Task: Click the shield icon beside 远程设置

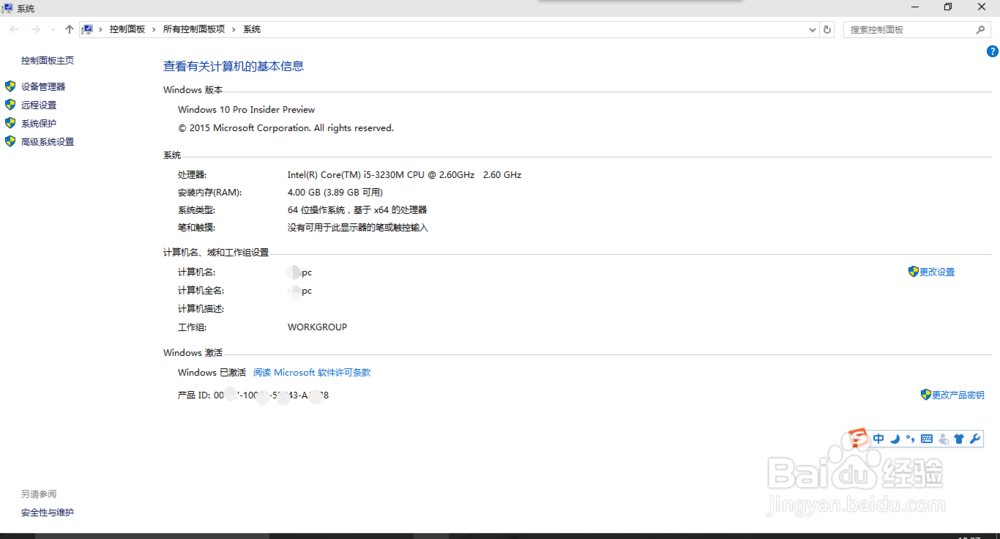Action: (10, 105)
